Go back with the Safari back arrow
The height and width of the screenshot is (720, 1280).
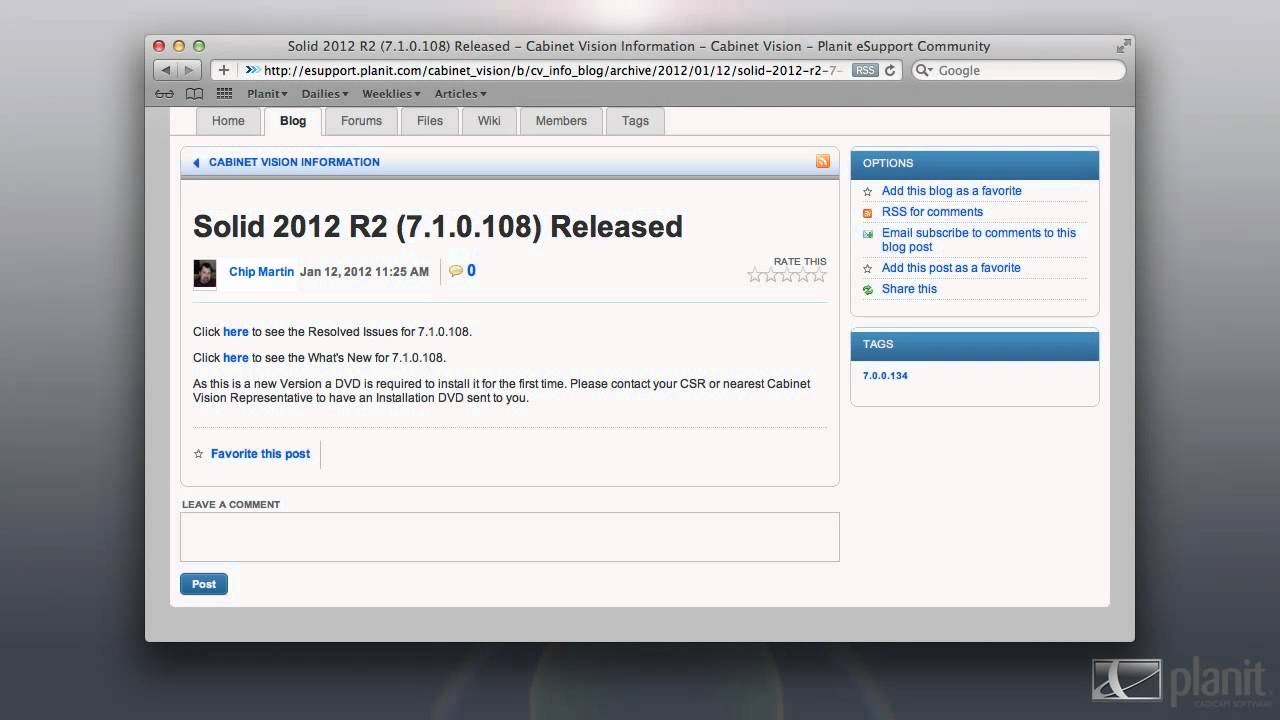pos(166,70)
